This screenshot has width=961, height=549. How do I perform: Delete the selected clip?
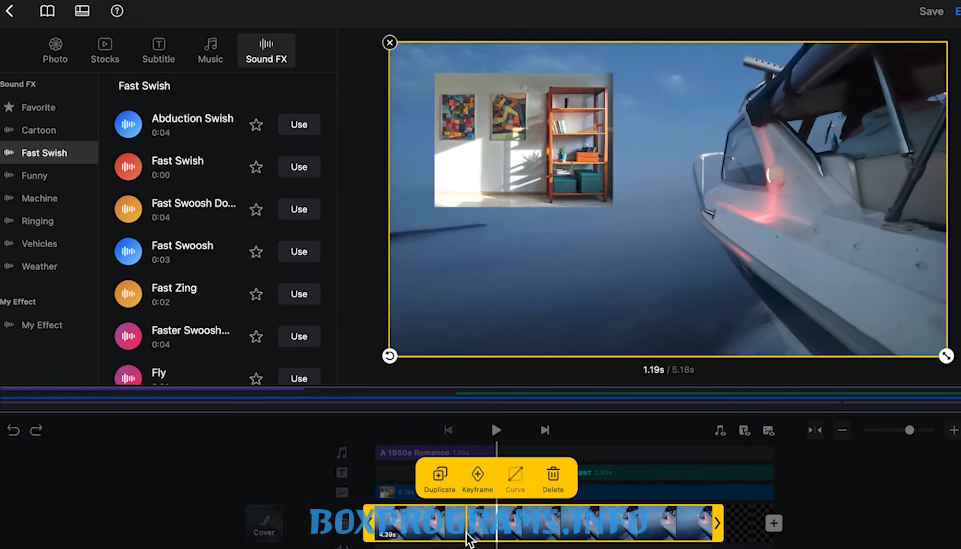coord(553,474)
